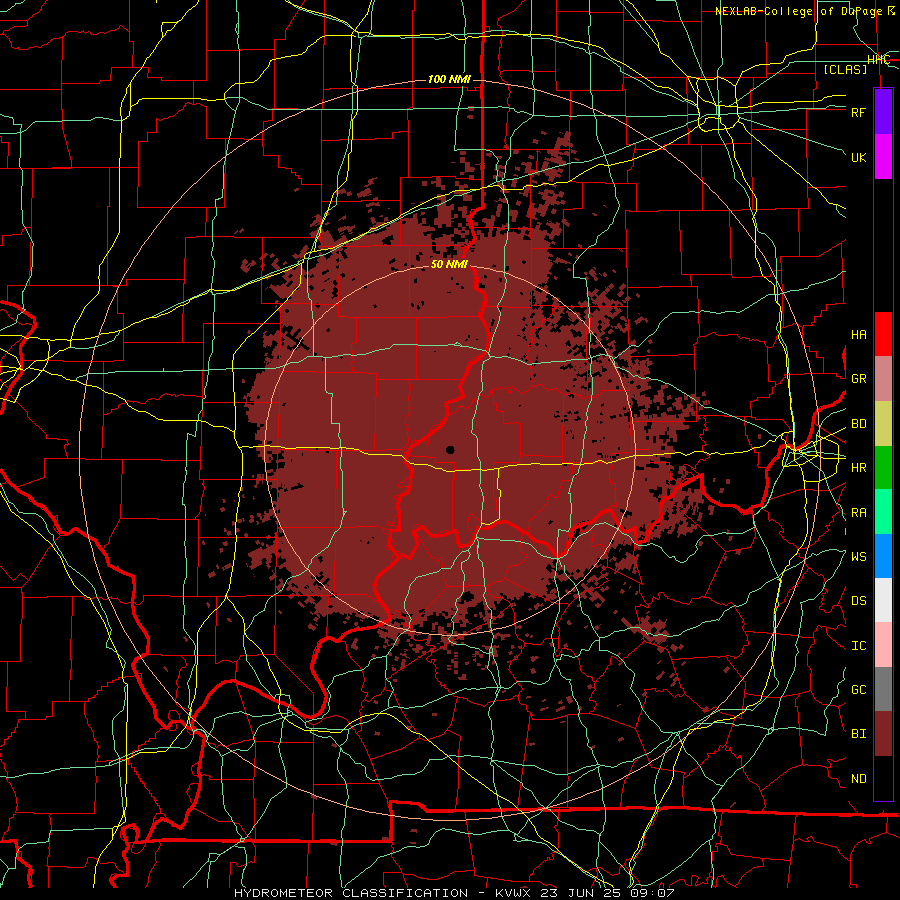Click the RF purple legend swatch
This screenshot has height=900, width=900.
[883, 112]
